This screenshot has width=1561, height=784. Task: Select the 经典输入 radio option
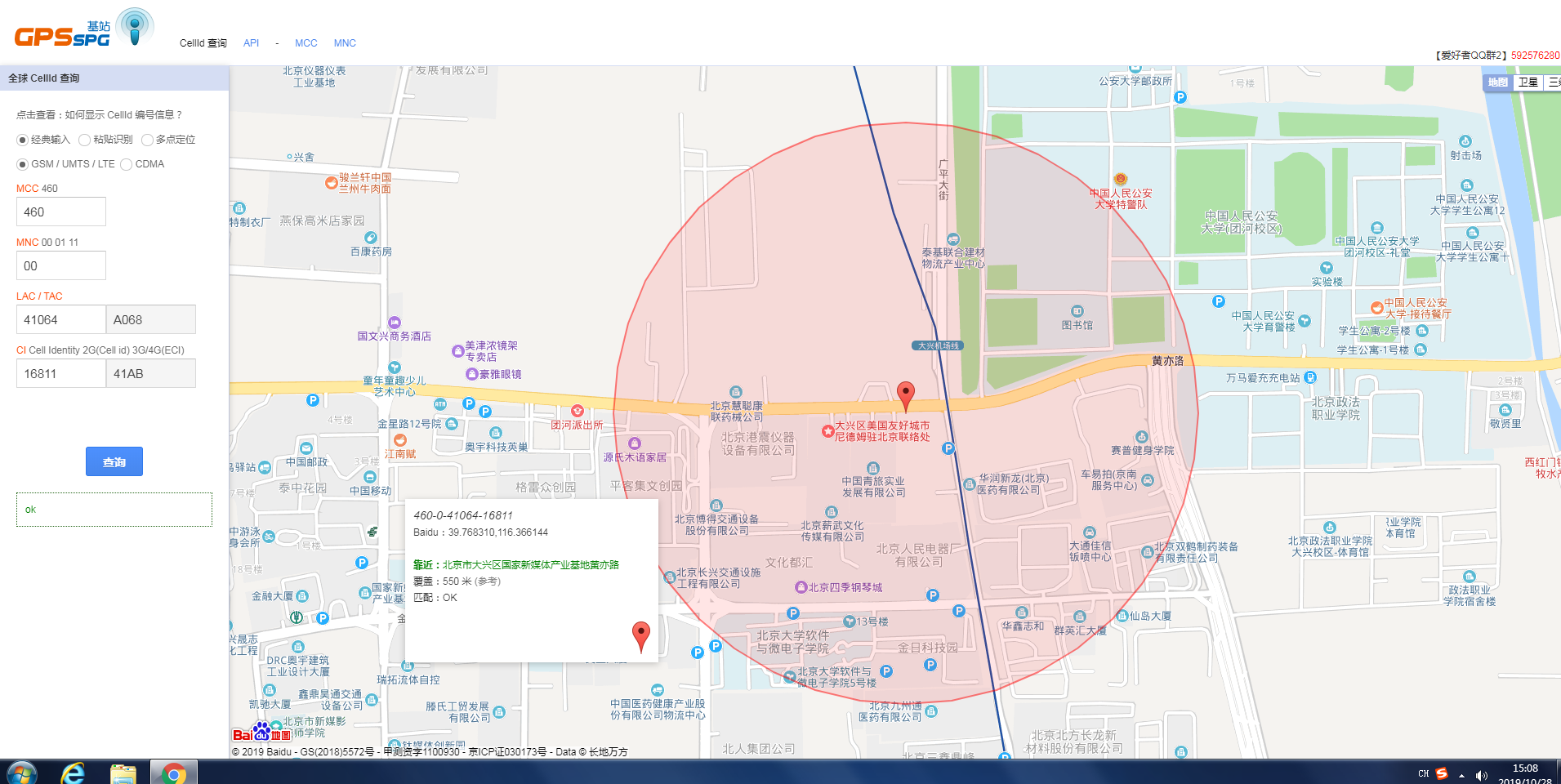(x=22, y=140)
